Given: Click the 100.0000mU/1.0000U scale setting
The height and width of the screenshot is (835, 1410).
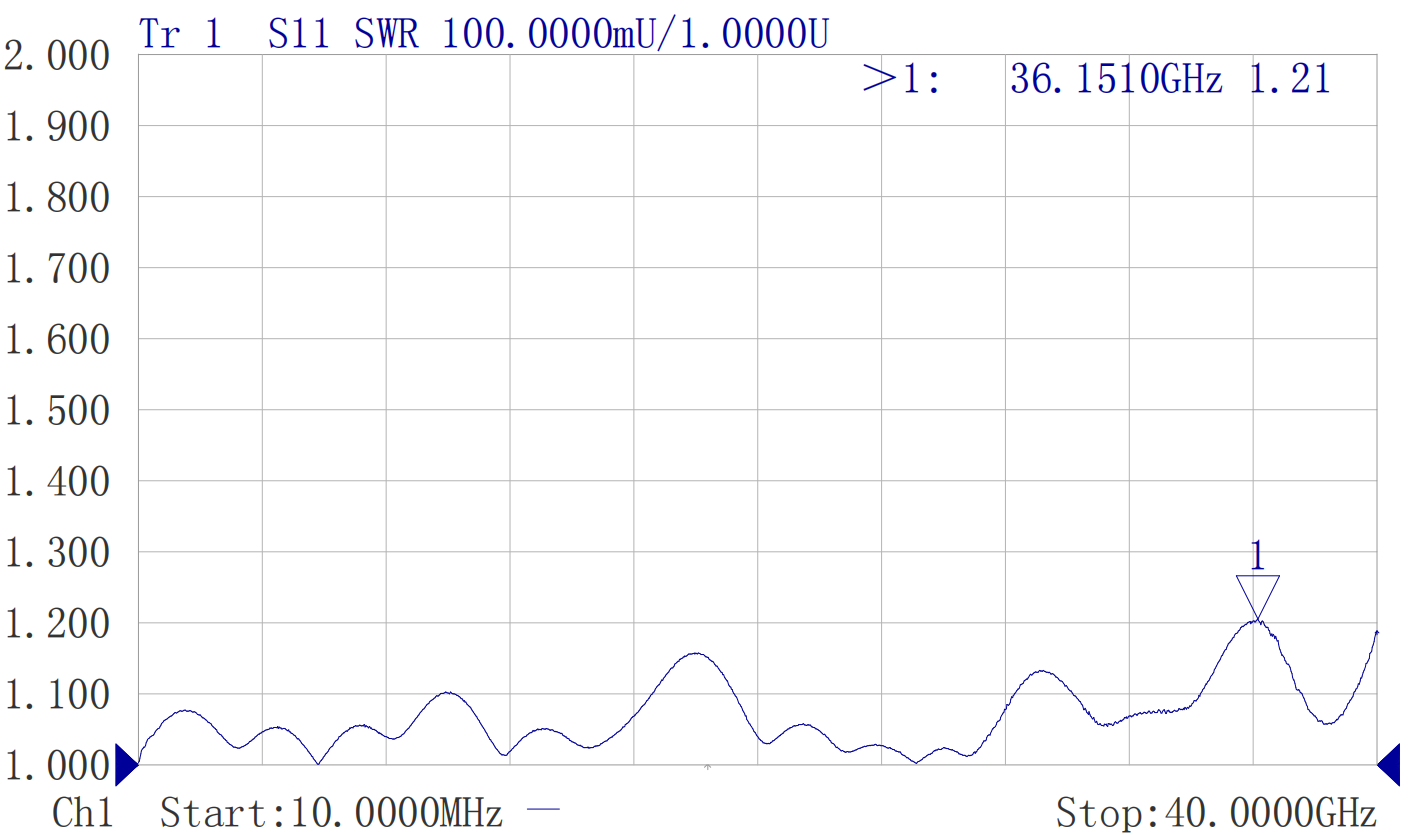Looking at the screenshot, I should pos(635,34).
